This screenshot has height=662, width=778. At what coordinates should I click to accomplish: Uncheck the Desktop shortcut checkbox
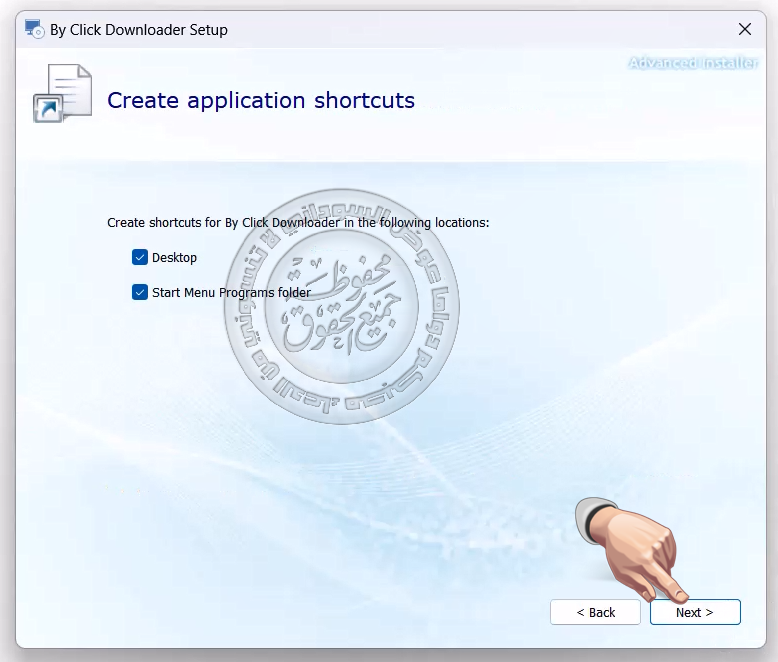point(140,258)
